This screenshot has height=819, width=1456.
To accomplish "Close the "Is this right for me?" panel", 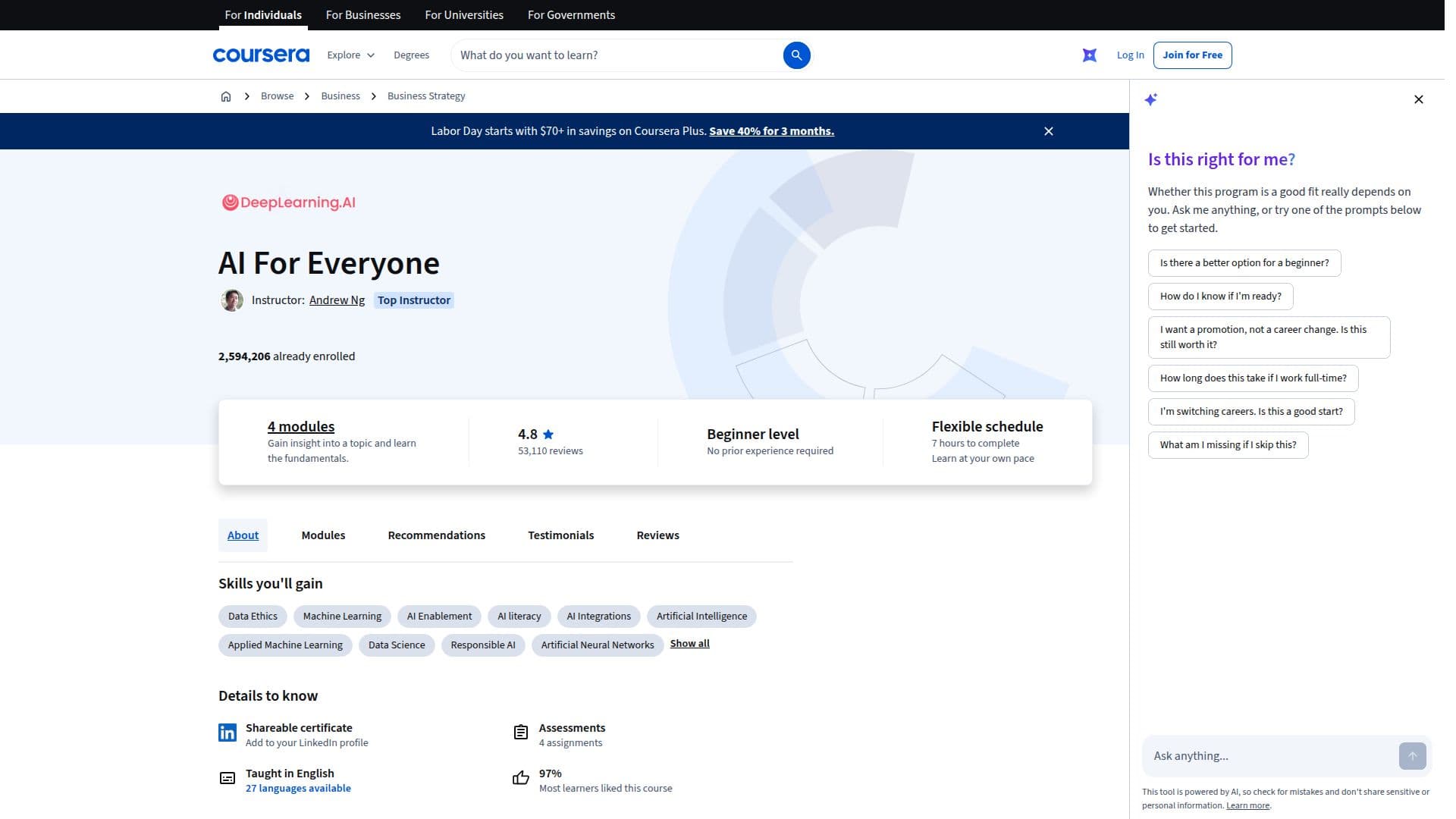I will coord(1419,99).
